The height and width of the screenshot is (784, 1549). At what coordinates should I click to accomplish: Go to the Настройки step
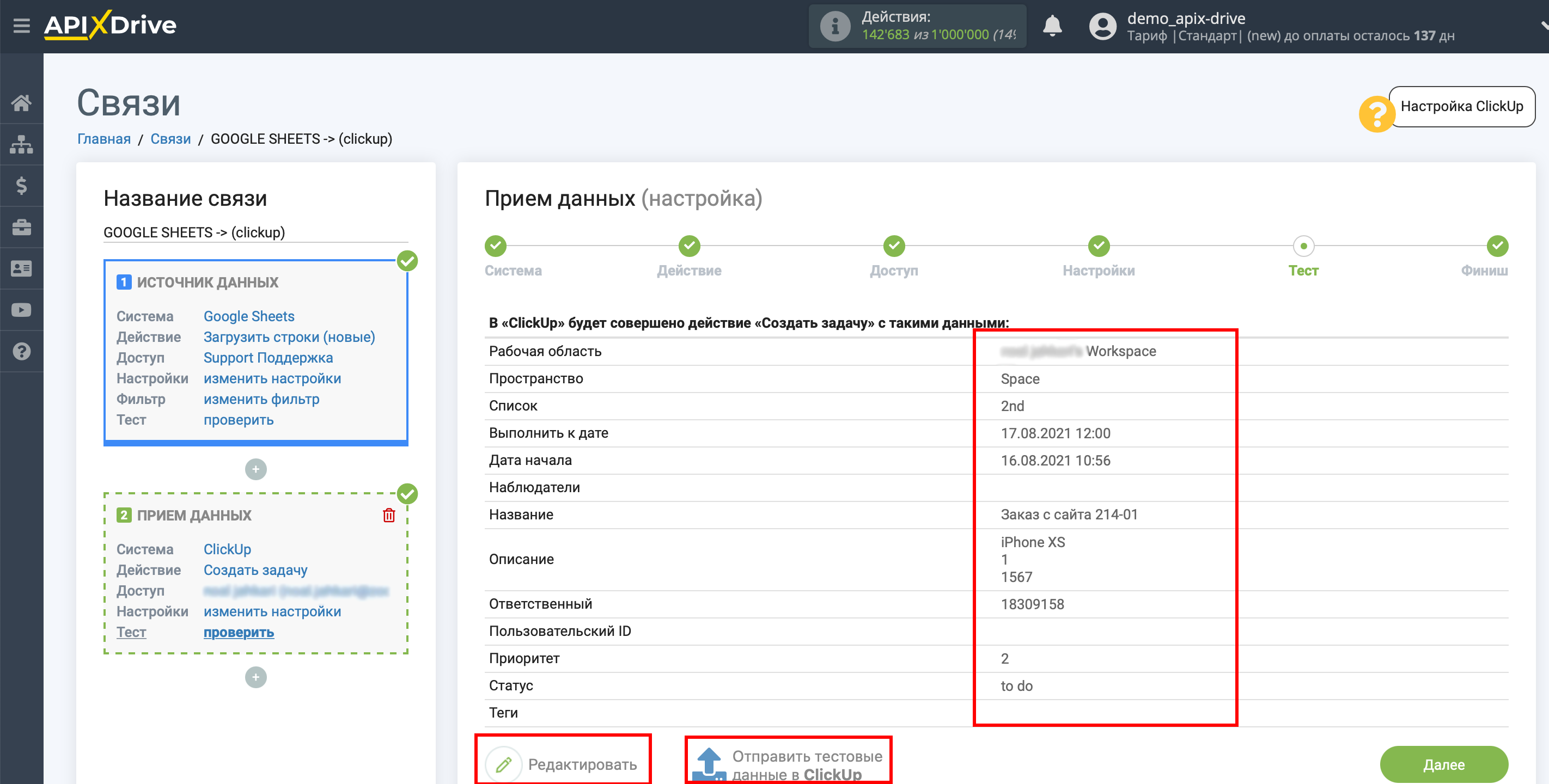pyautogui.click(x=1099, y=246)
